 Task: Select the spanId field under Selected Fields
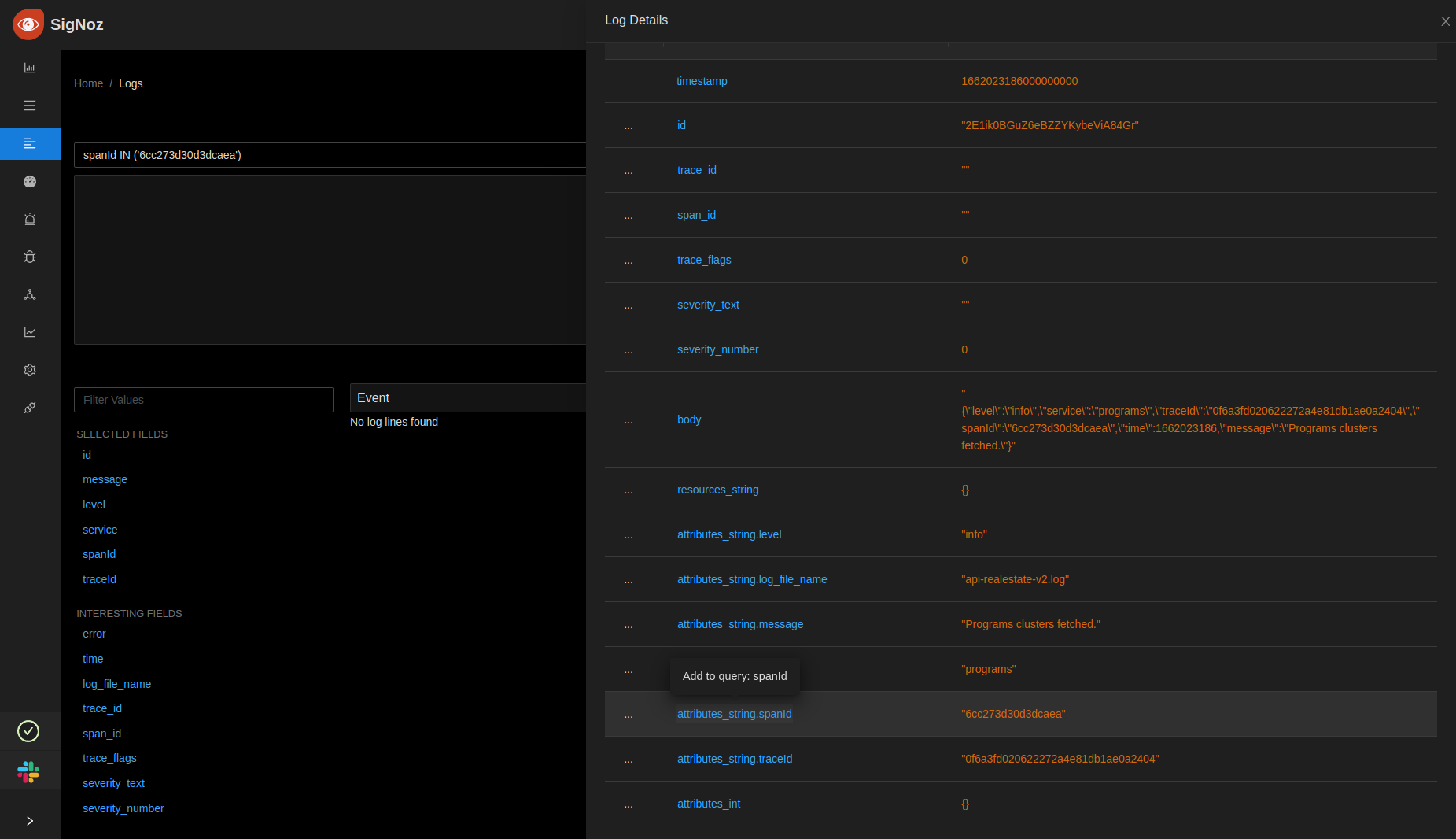point(99,554)
